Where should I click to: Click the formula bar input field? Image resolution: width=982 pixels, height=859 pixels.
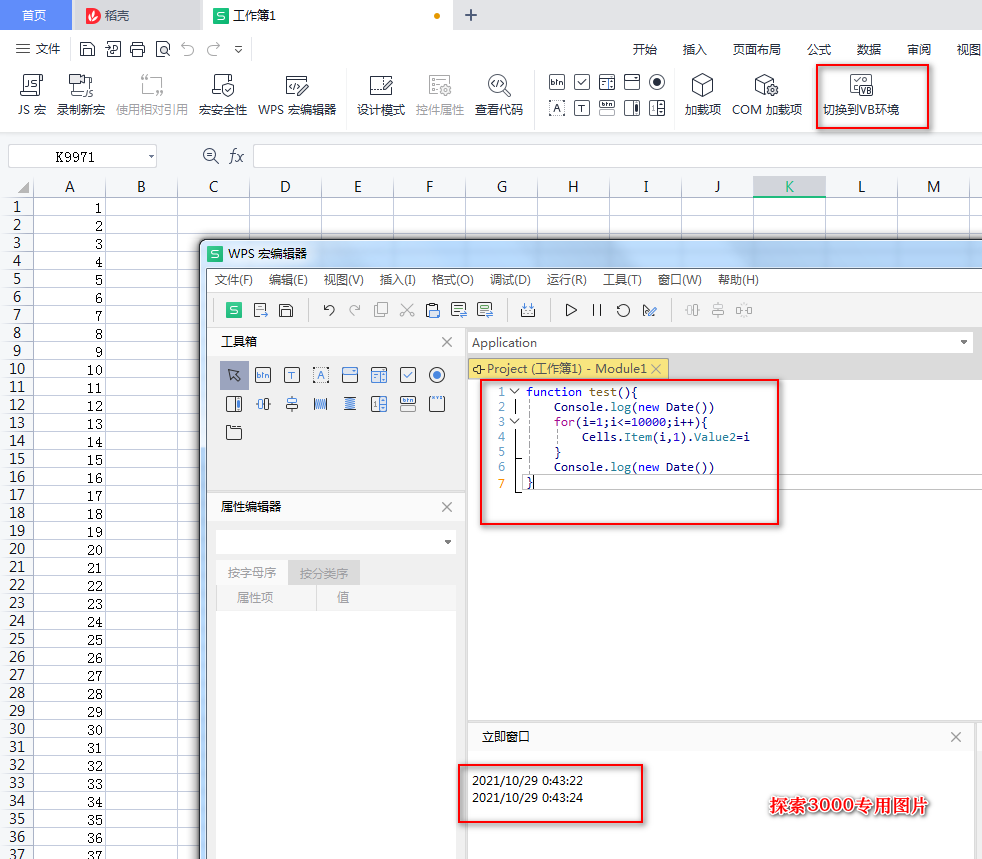point(617,156)
